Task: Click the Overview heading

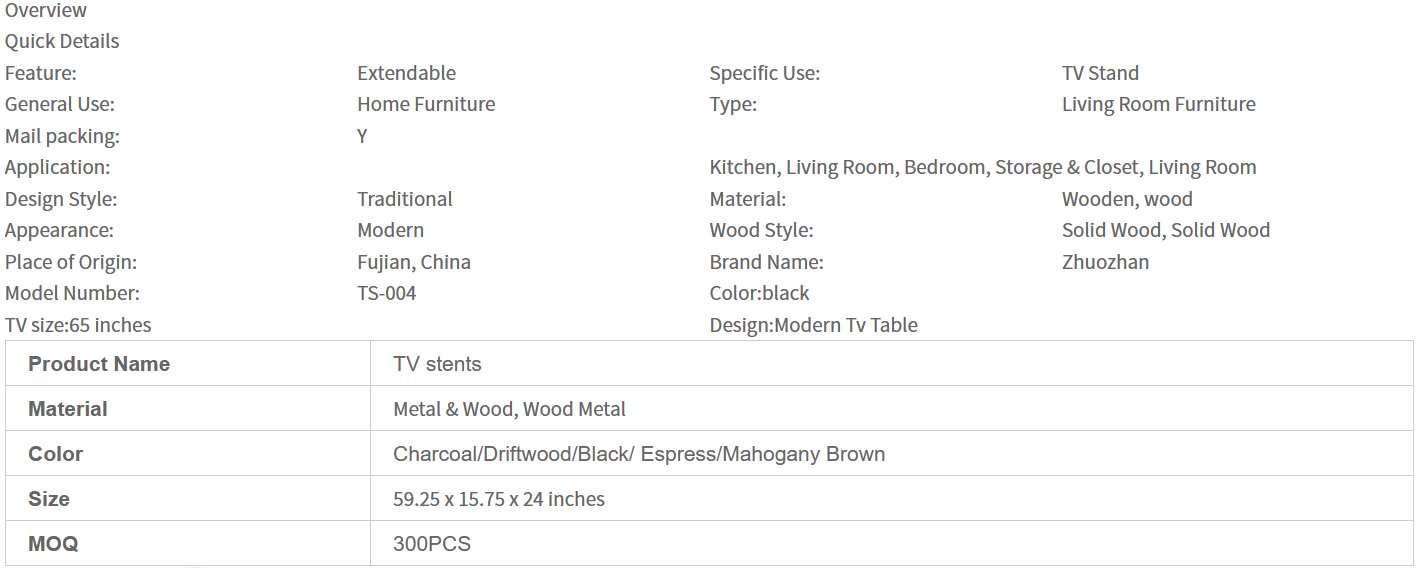Action: click(x=46, y=11)
